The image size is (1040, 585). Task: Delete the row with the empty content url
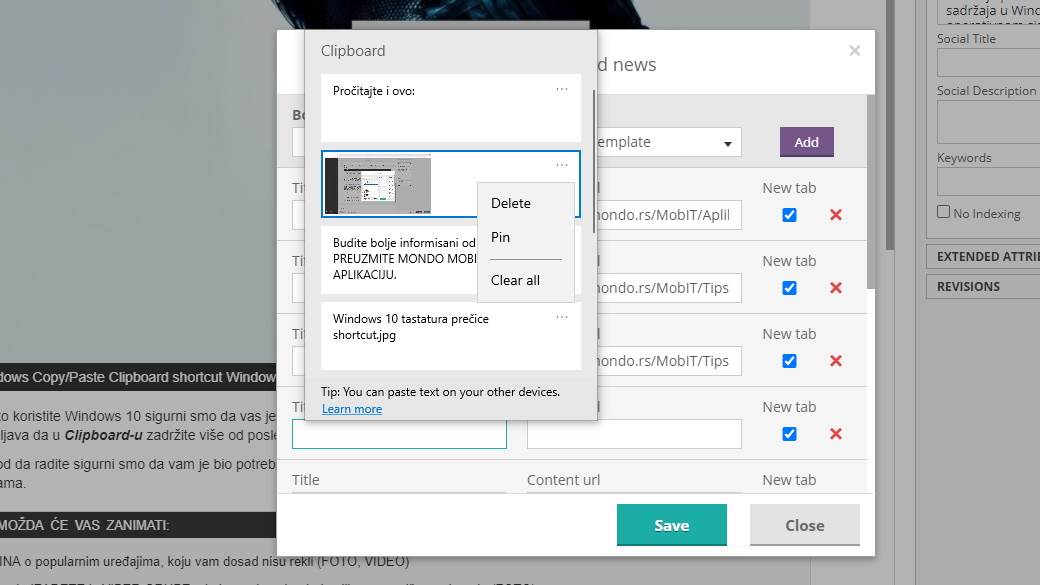(x=836, y=434)
